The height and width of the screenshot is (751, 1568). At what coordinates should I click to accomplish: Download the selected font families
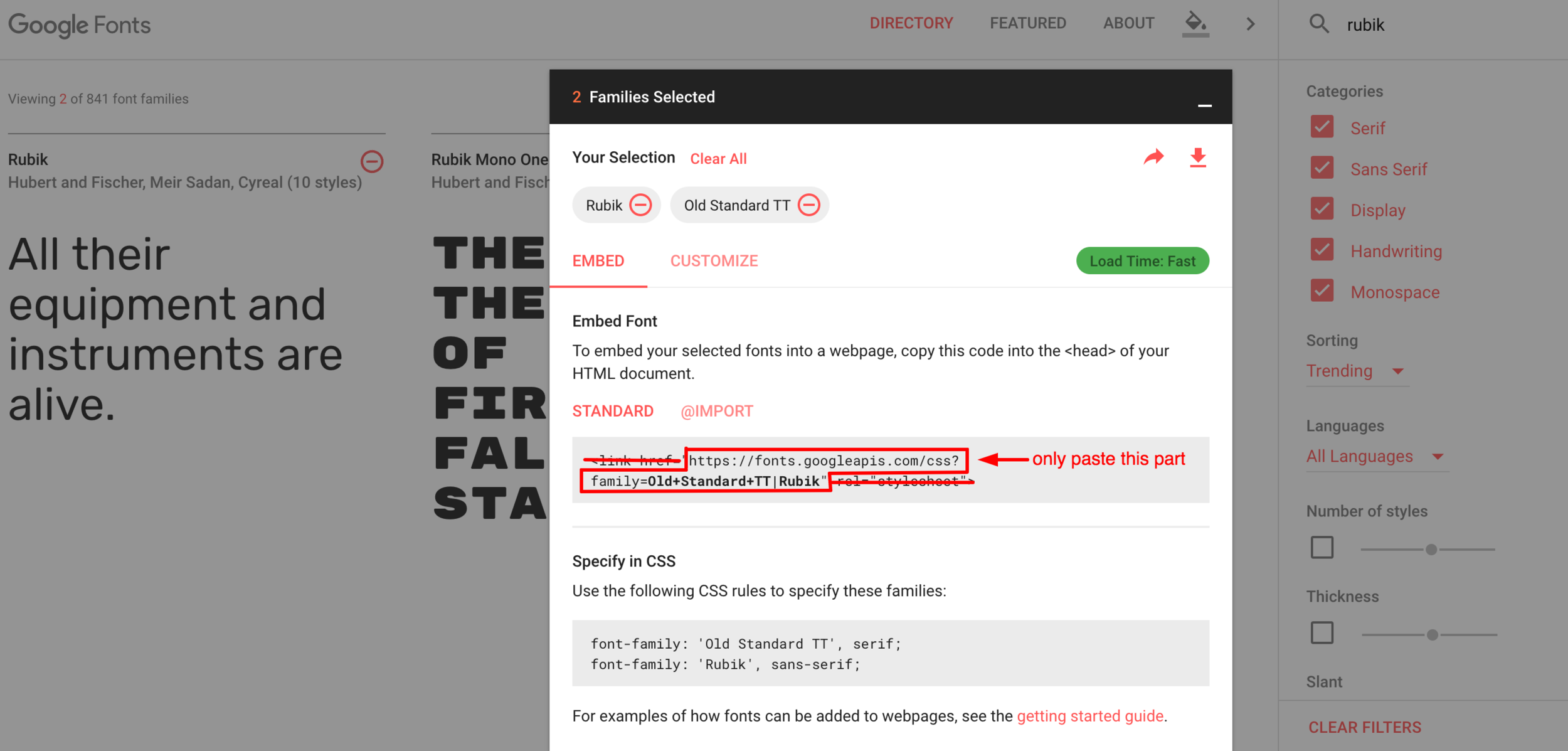1198,157
